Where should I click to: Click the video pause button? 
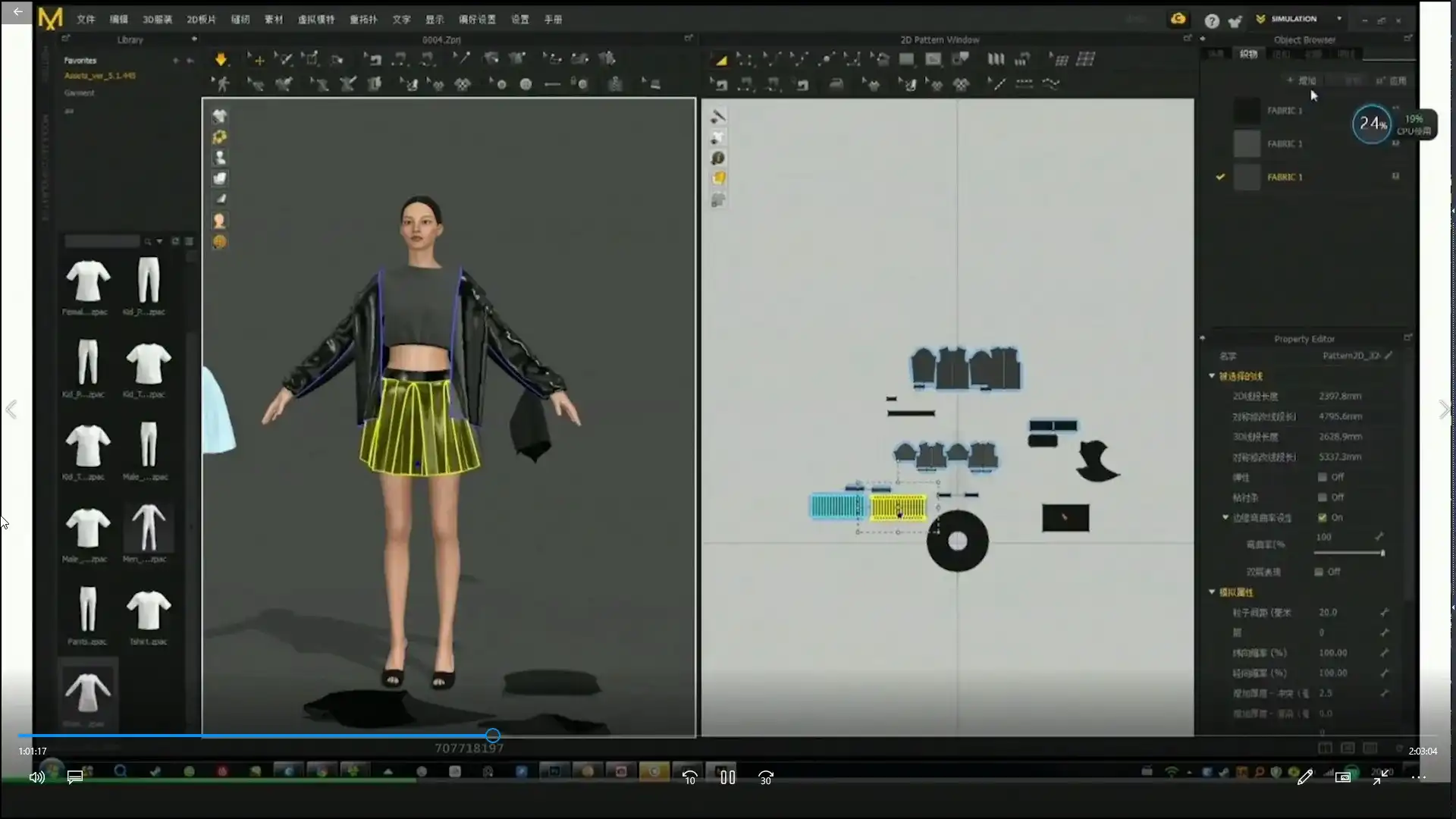[727, 777]
